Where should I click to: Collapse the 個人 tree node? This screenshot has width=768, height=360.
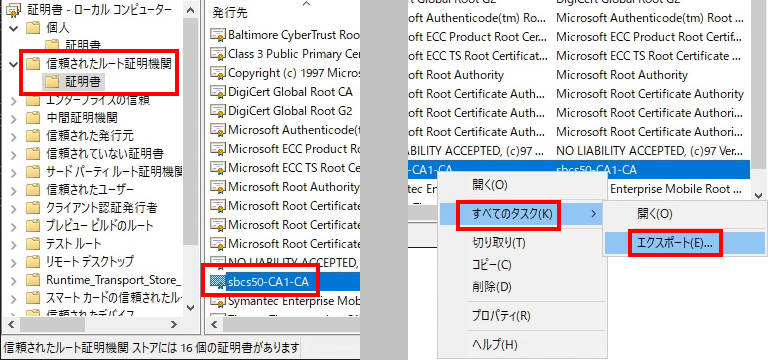pos(13,27)
